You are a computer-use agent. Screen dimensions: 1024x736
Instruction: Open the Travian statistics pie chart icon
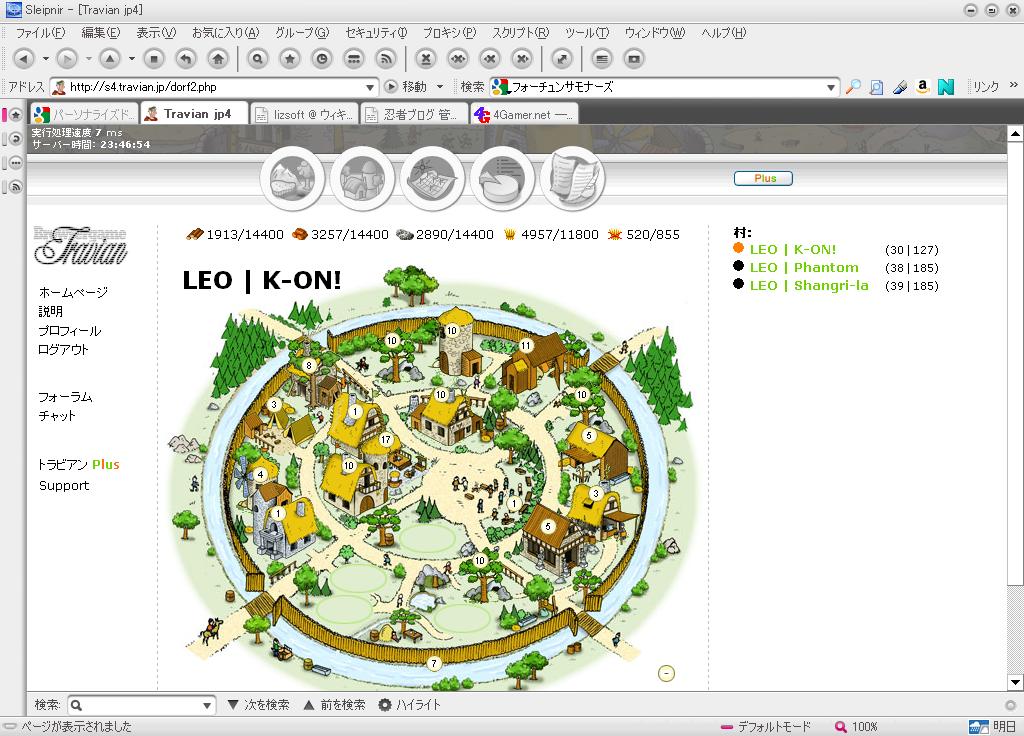502,178
